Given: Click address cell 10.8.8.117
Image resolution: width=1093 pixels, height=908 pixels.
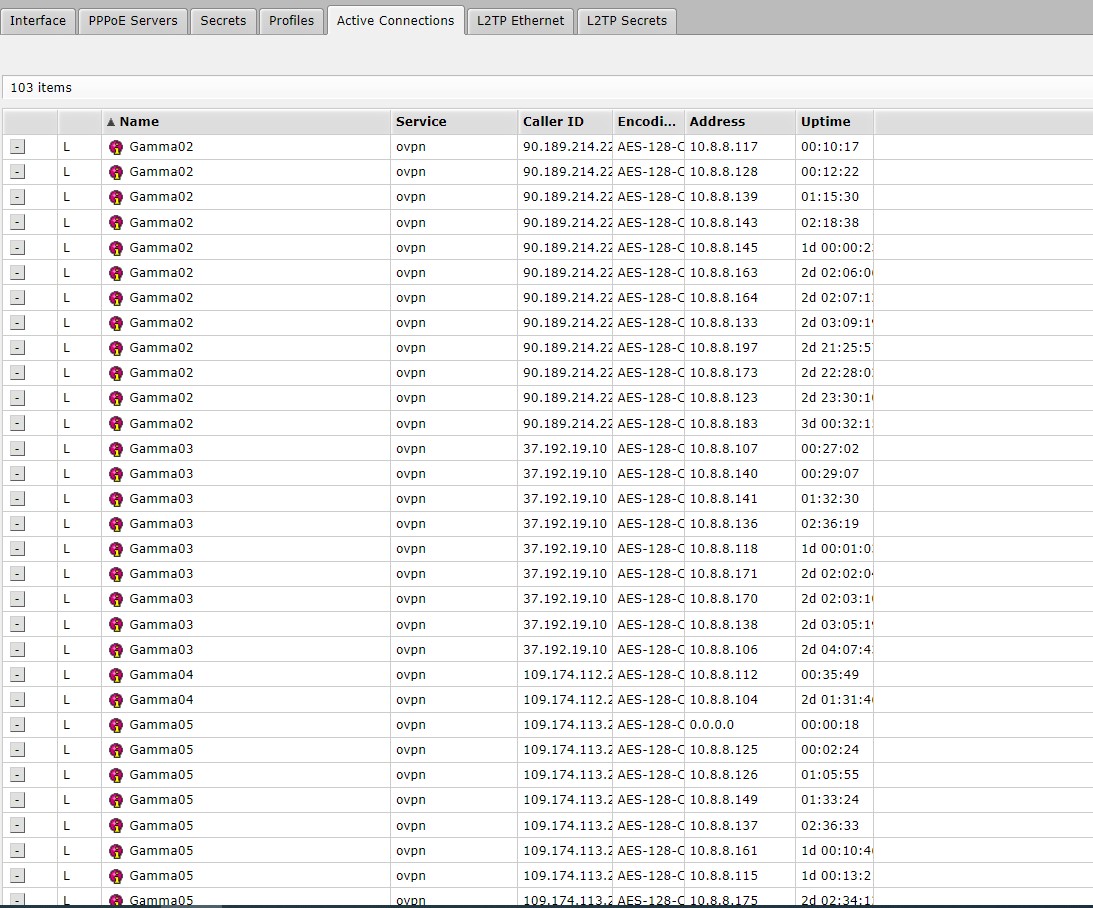Looking at the screenshot, I should click(724, 146).
